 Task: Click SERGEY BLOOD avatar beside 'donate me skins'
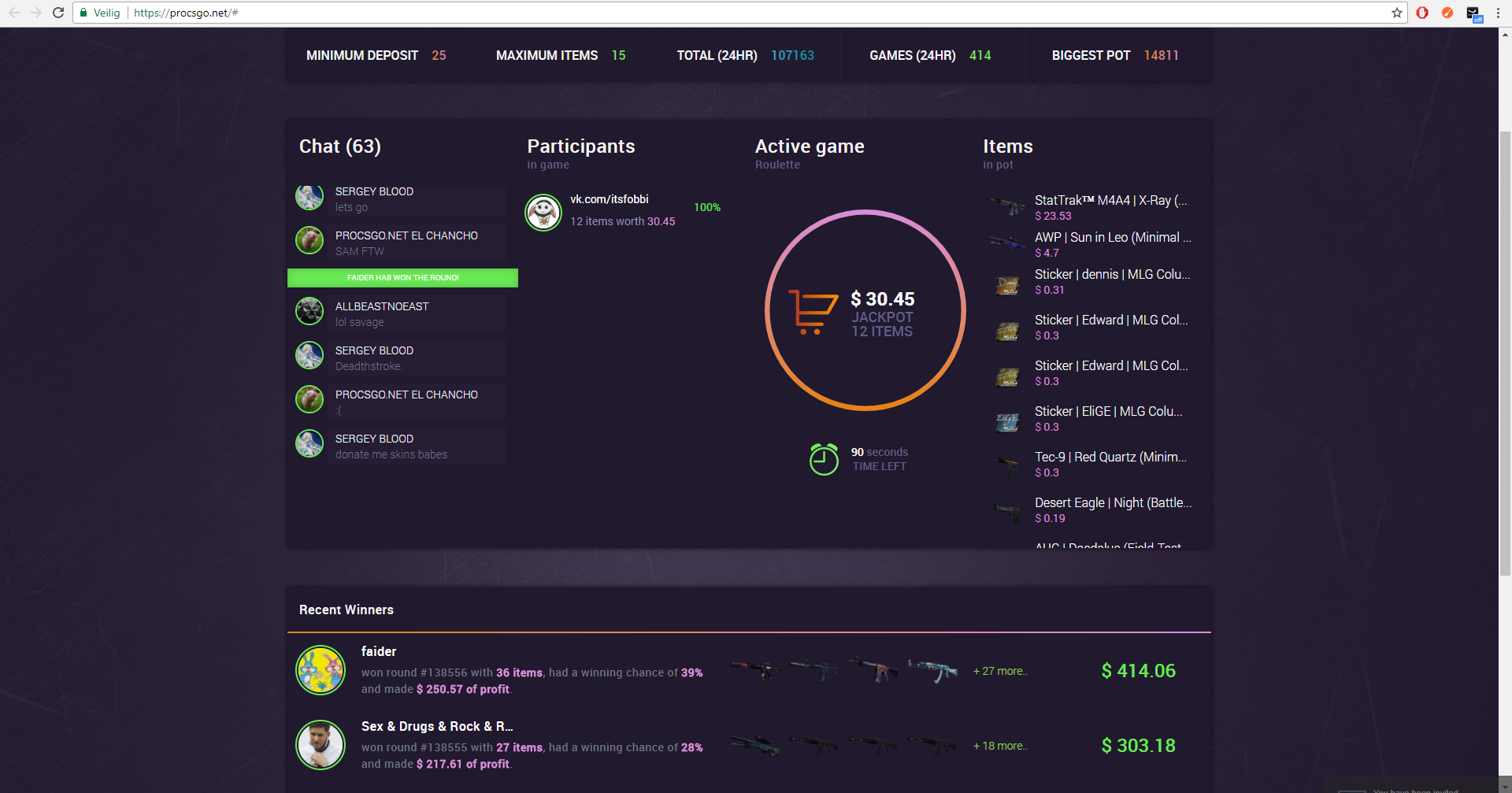click(x=309, y=443)
